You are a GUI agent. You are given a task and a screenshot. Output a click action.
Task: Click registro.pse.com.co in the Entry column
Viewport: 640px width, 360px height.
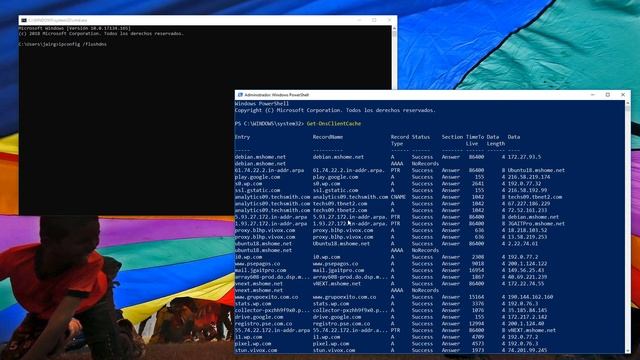coord(263,324)
